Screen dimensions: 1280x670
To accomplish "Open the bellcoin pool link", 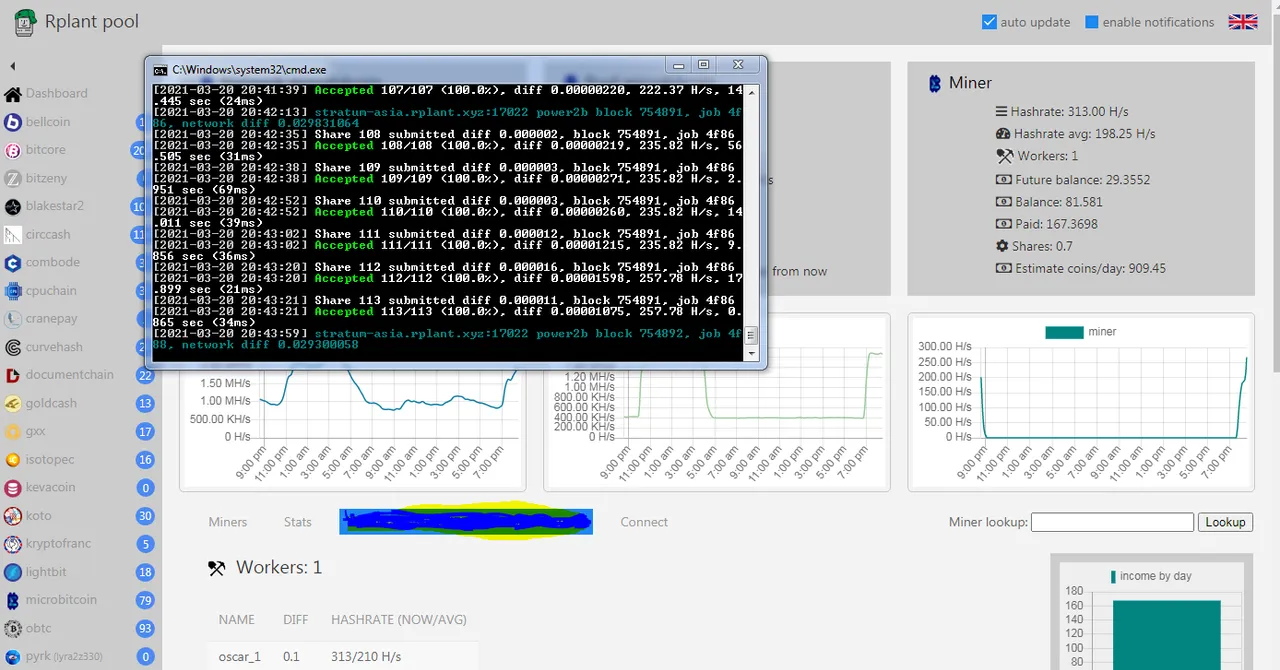I will pyautogui.click(x=48, y=122).
